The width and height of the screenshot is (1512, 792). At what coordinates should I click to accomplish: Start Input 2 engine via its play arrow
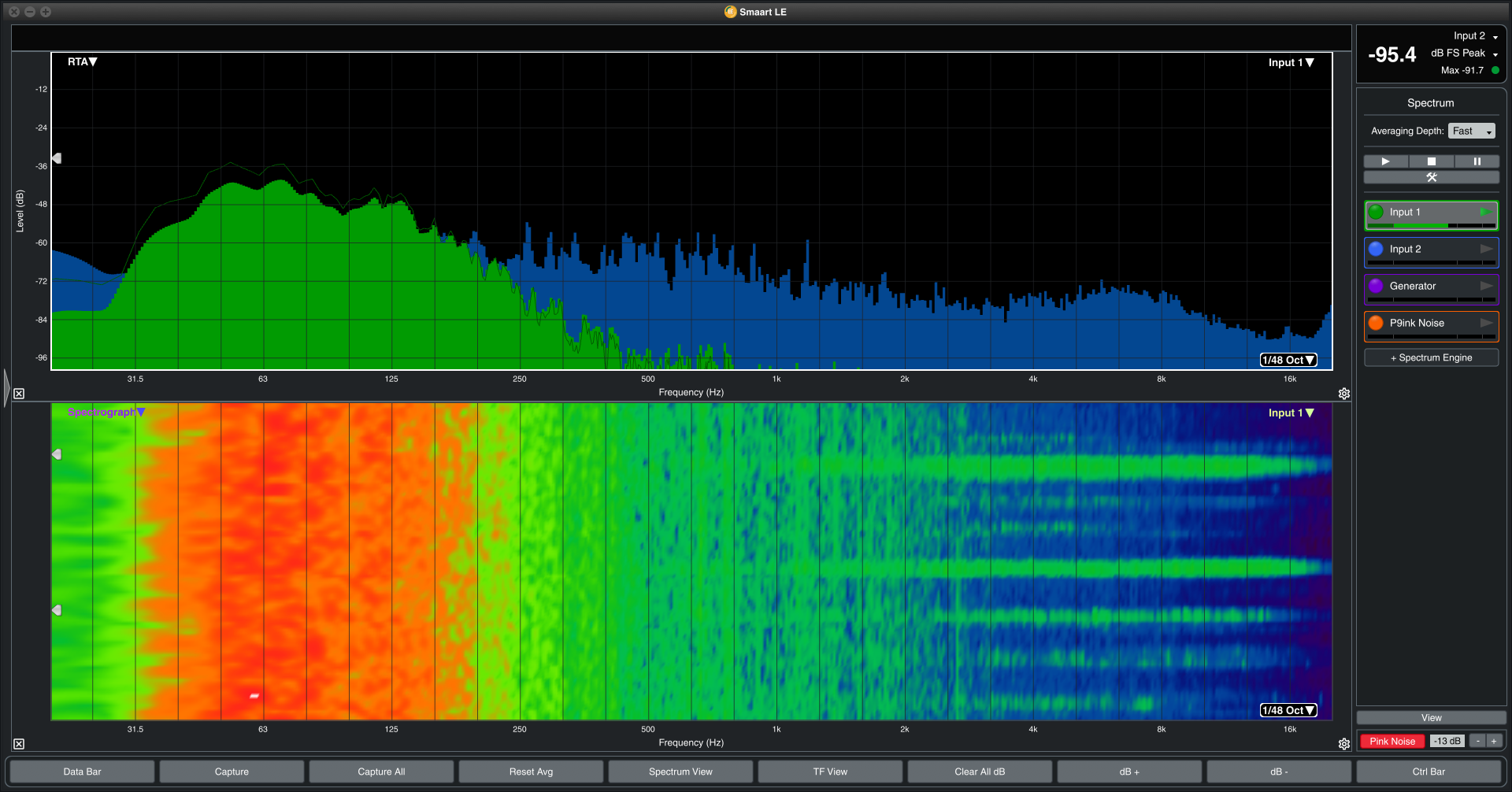[x=1486, y=249]
